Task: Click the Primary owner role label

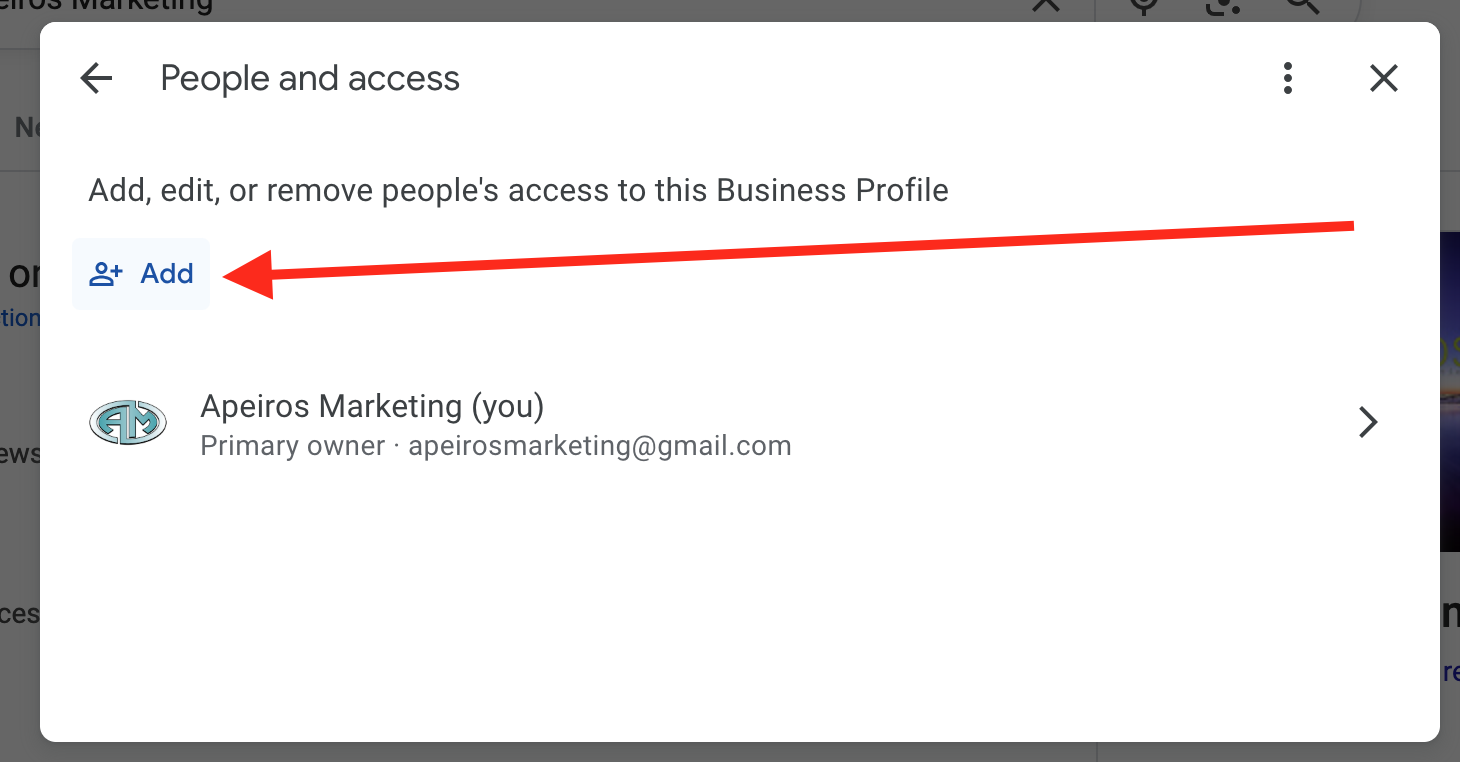Action: pyautogui.click(x=292, y=446)
